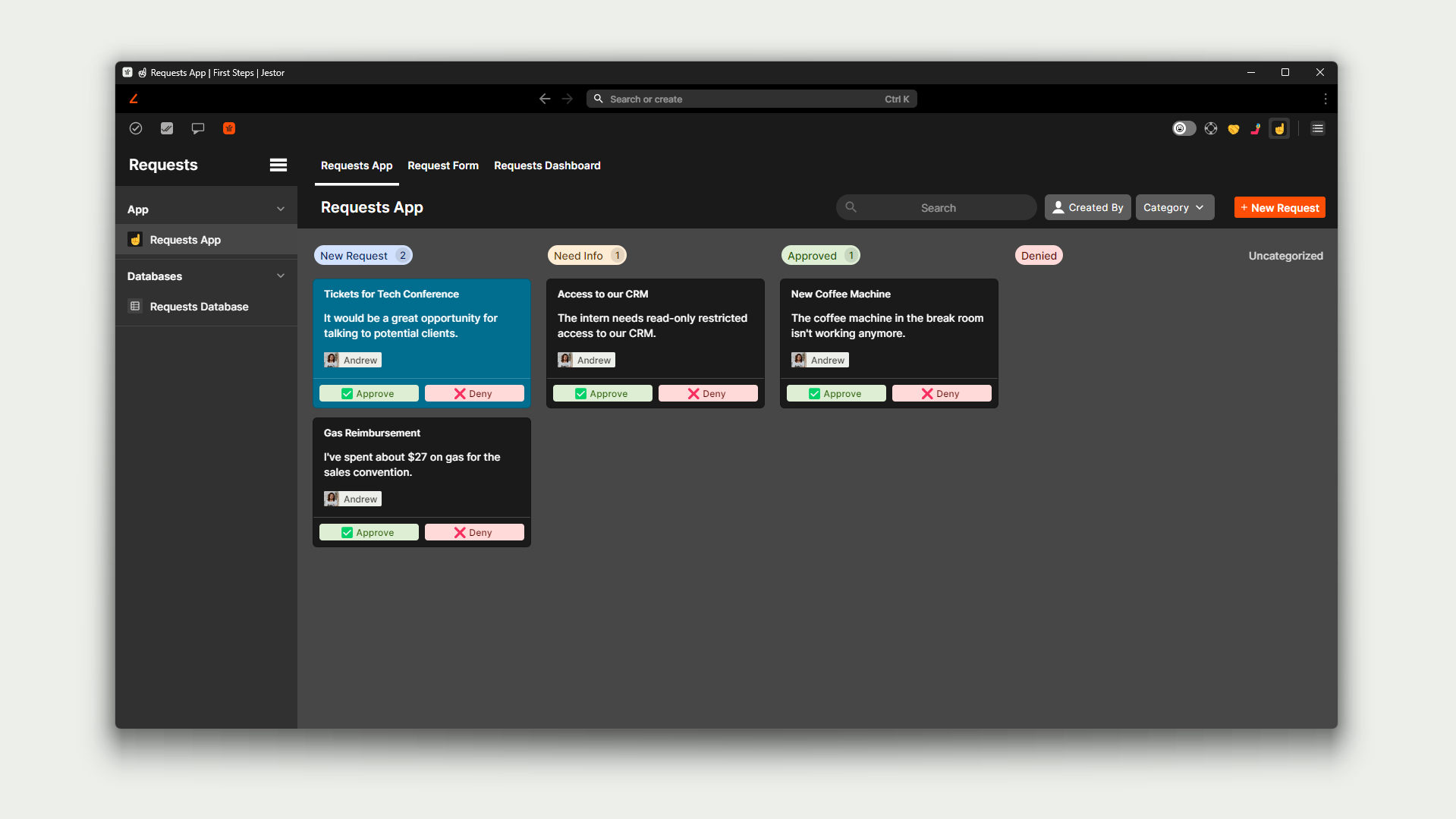Collapse the Databases section chevron
The height and width of the screenshot is (819, 1456).
281,276
